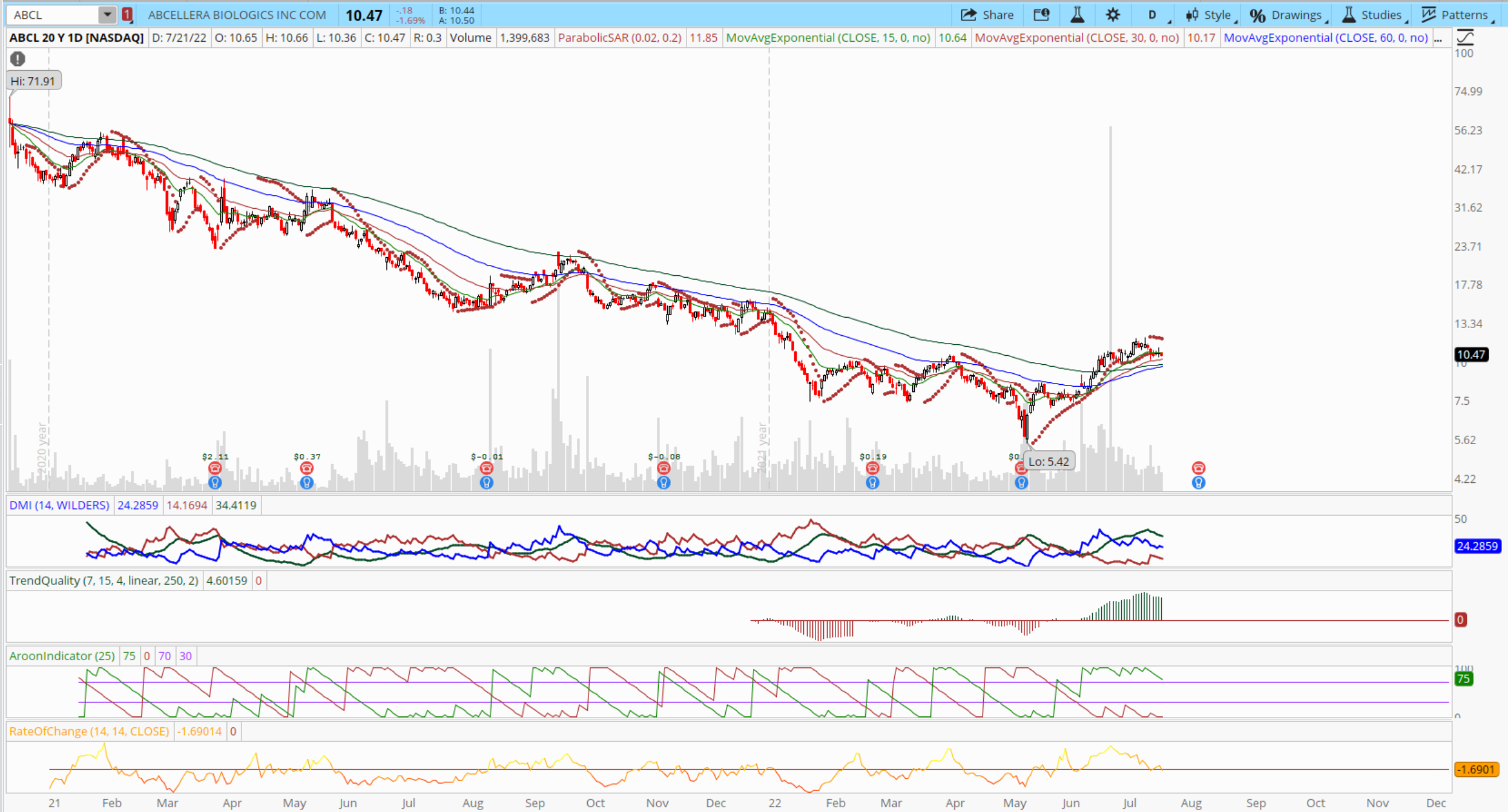Image resolution: width=1508 pixels, height=812 pixels.
Task: Toggle the log scale curve icon
Action: [1465, 38]
